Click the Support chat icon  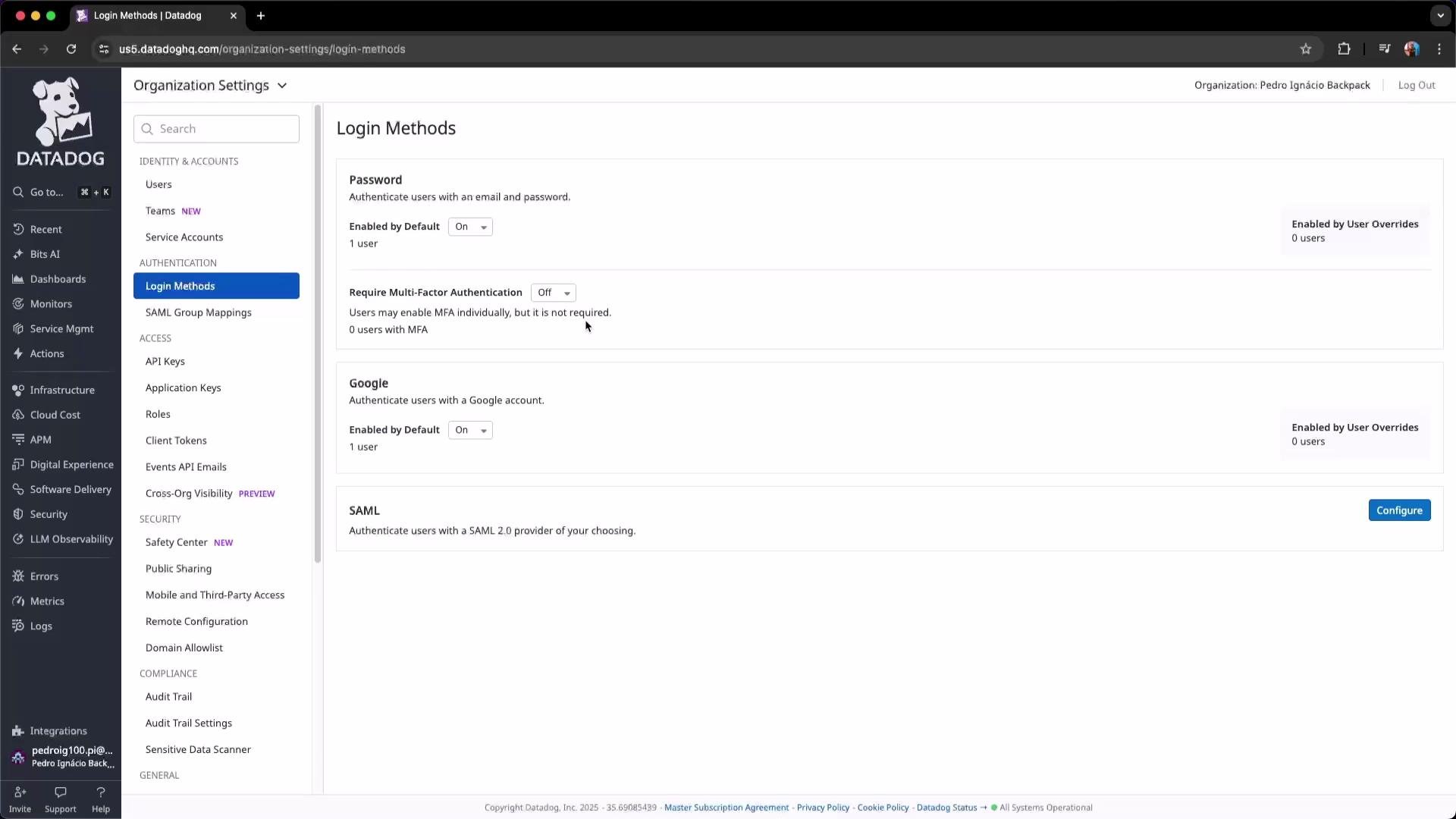(61, 792)
